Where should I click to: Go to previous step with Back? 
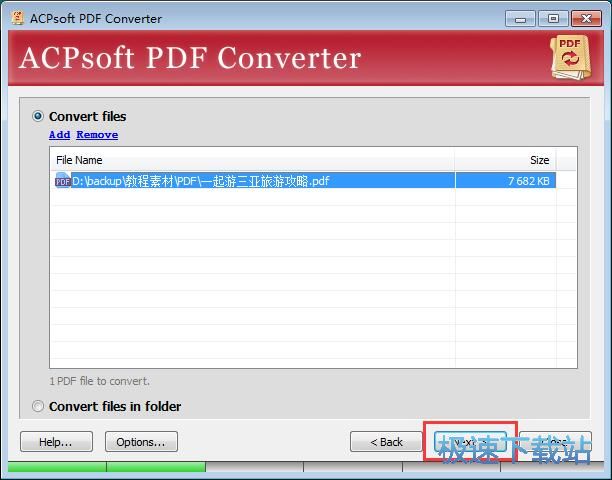coord(386,442)
